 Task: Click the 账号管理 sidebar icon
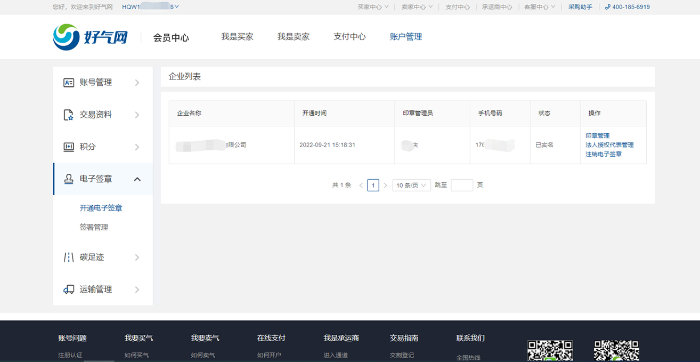point(68,83)
